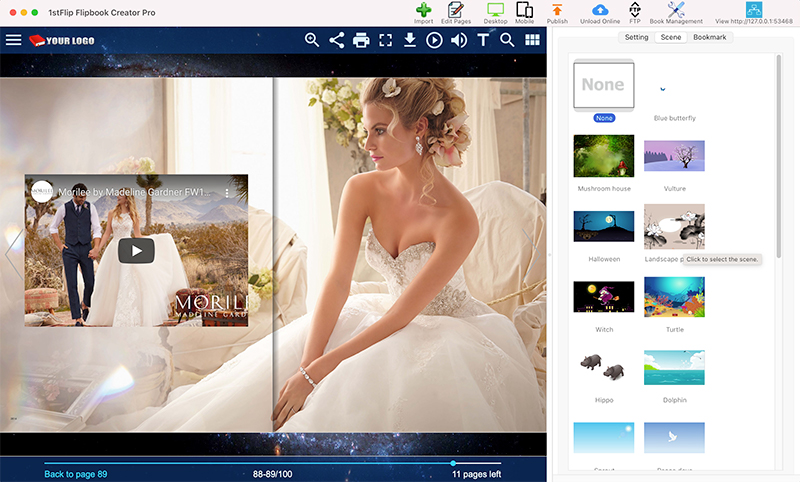Image resolution: width=800 pixels, height=482 pixels.
Task: Click the zoom in magnifier icon
Action: coord(312,40)
